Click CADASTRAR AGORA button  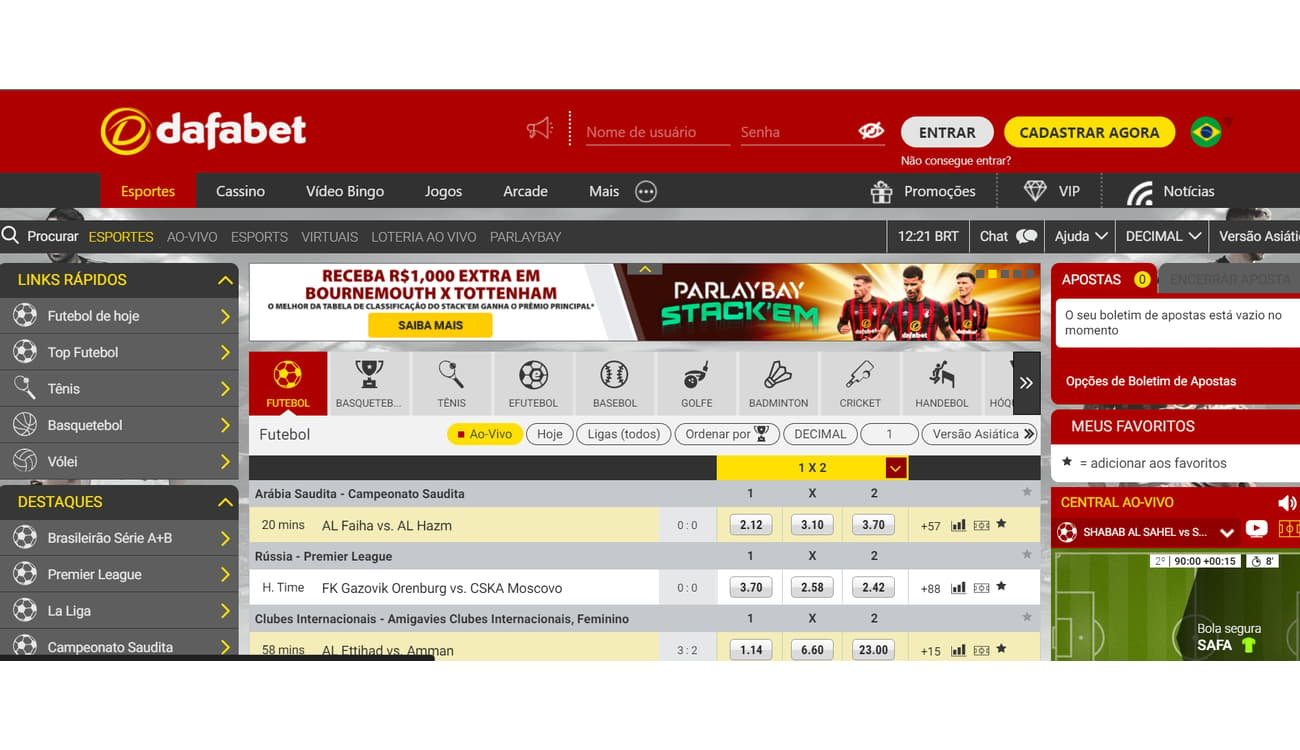1089,132
